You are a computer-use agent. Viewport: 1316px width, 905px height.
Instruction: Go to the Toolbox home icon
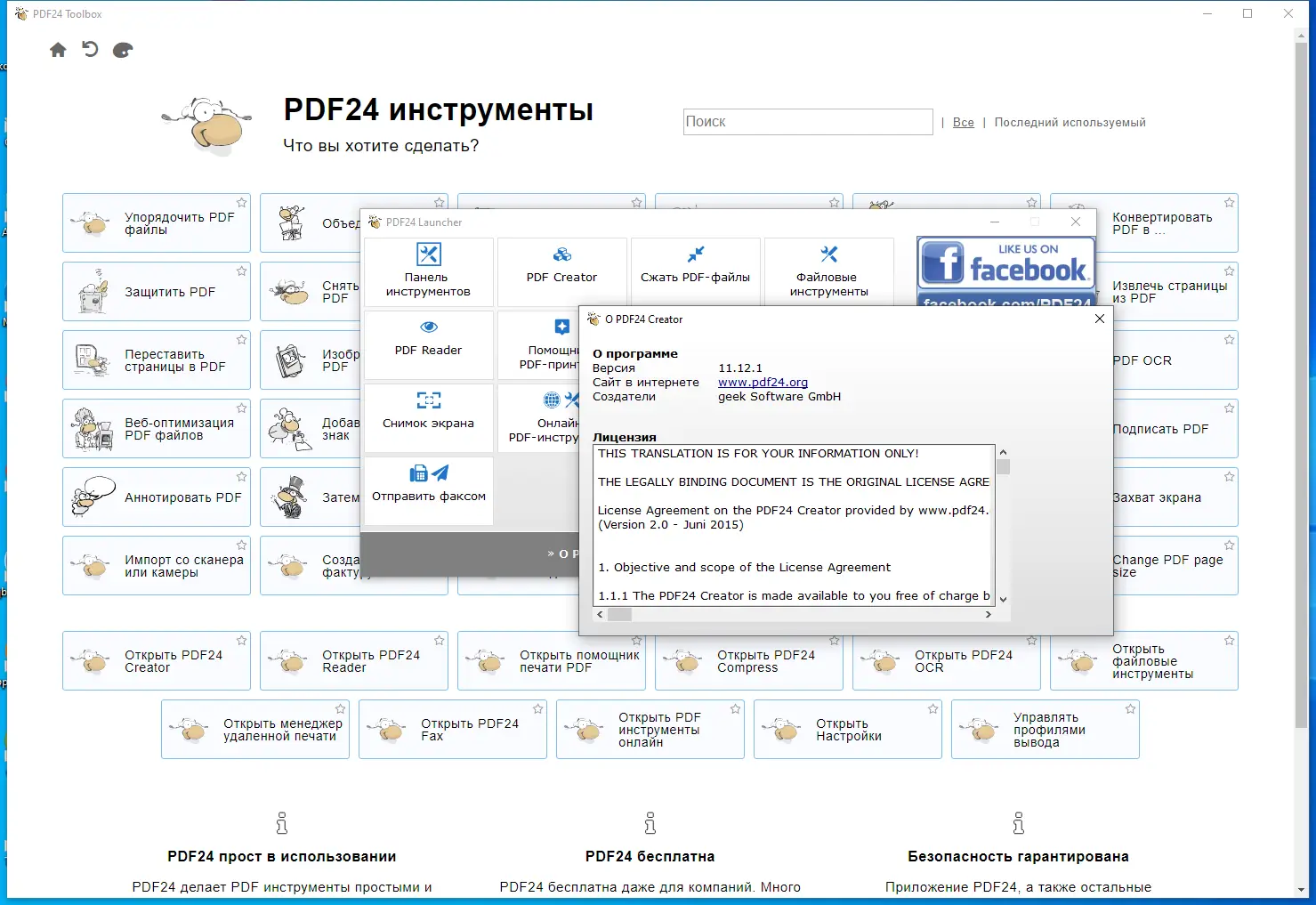58,50
